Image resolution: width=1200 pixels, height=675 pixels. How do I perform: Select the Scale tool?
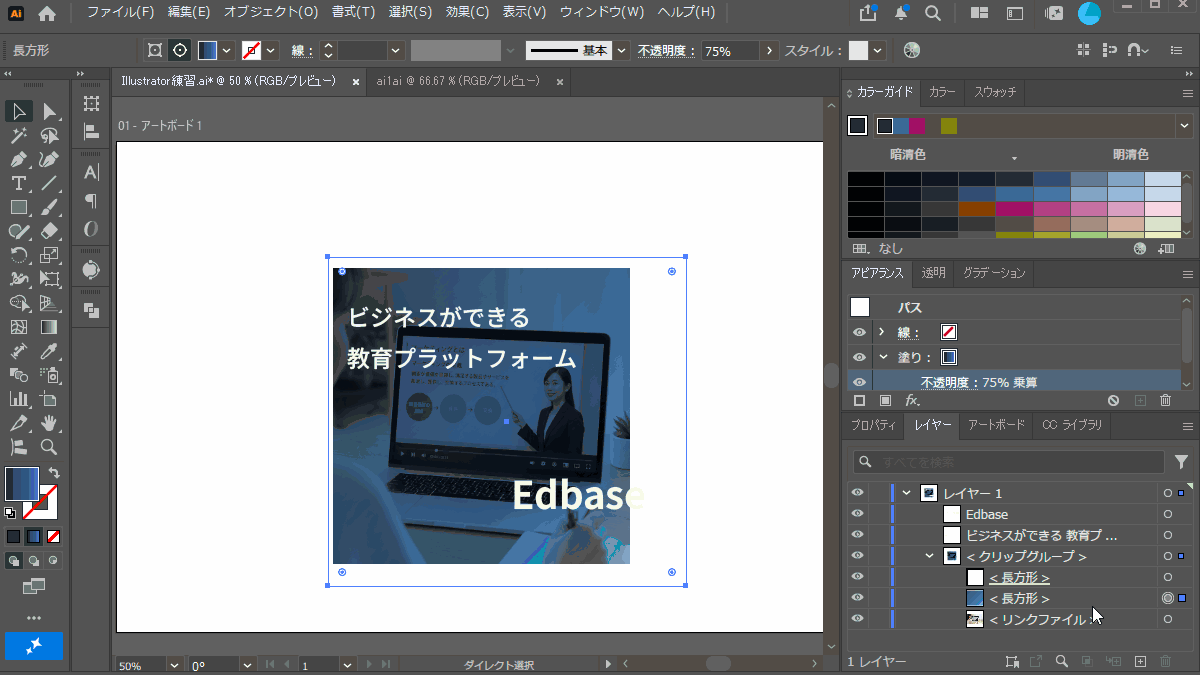(x=49, y=255)
